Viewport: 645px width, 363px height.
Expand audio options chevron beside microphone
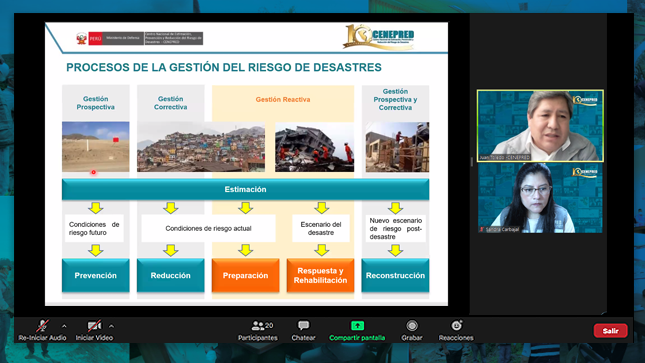click(64, 326)
